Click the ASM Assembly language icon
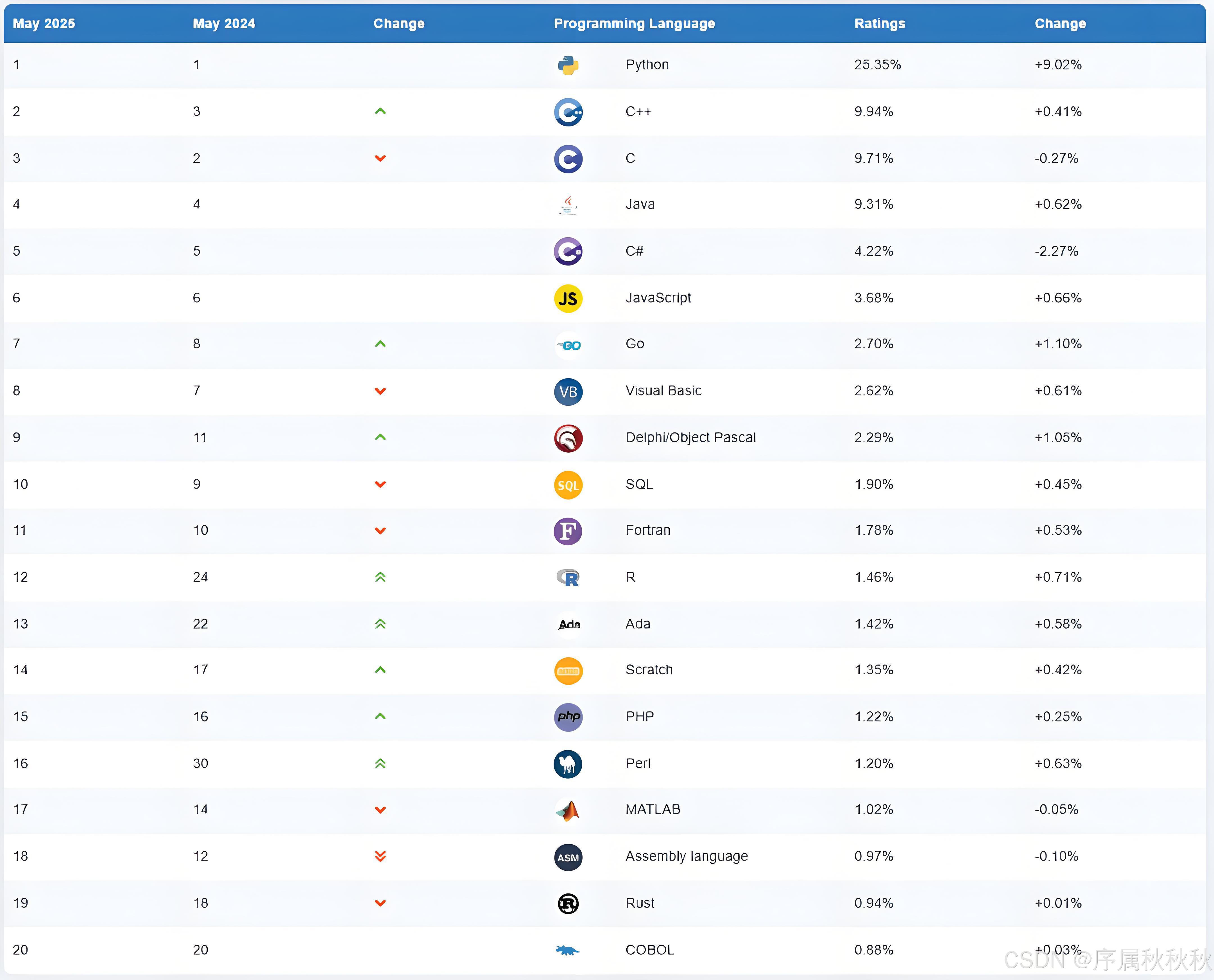The height and width of the screenshot is (980, 1214). [568, 857]
